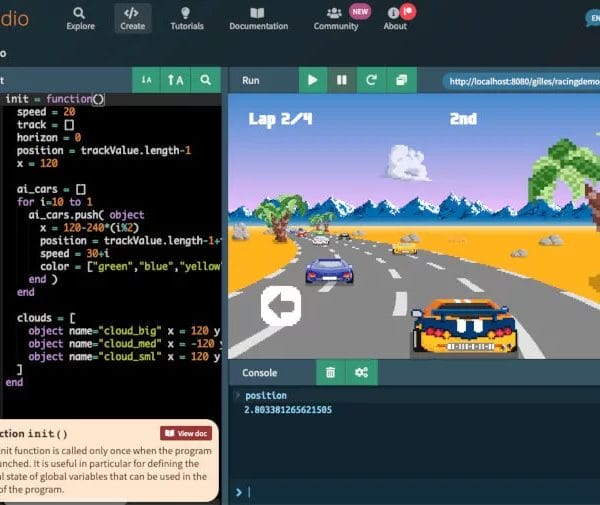The height and width of the screenshot is (505, 600).
Task: Click the 'track = []' code line
Action: pos(45,125)
